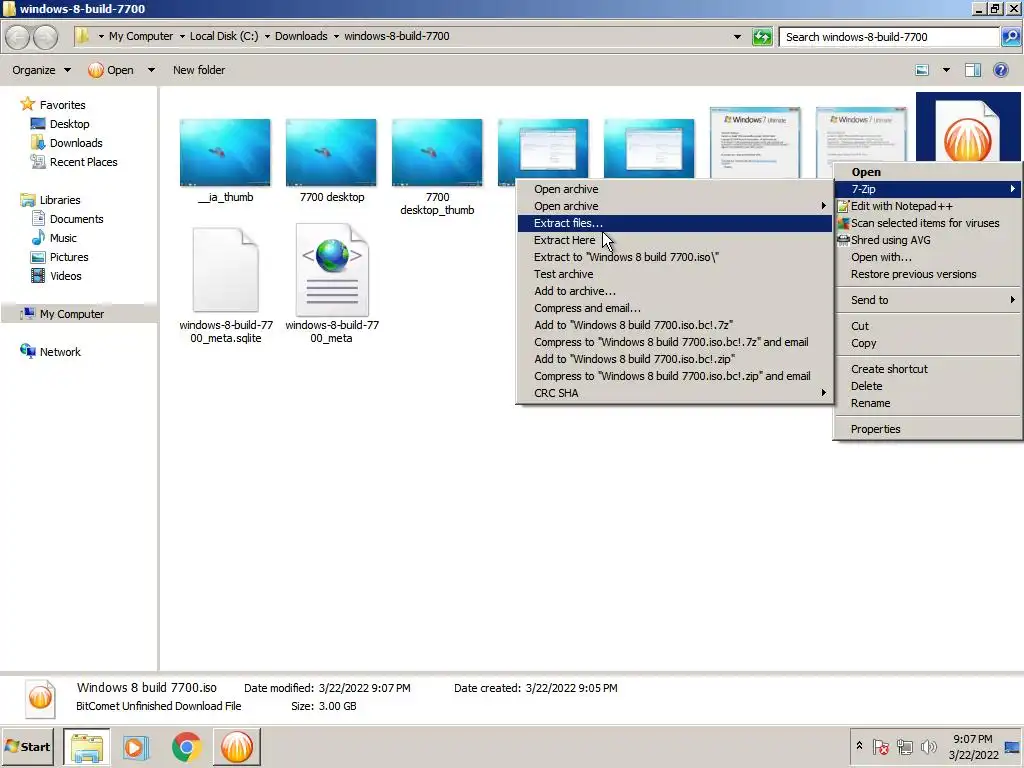Open the Help question mark icon
The image size is (1024, 768).
(x=1000, y=70)
